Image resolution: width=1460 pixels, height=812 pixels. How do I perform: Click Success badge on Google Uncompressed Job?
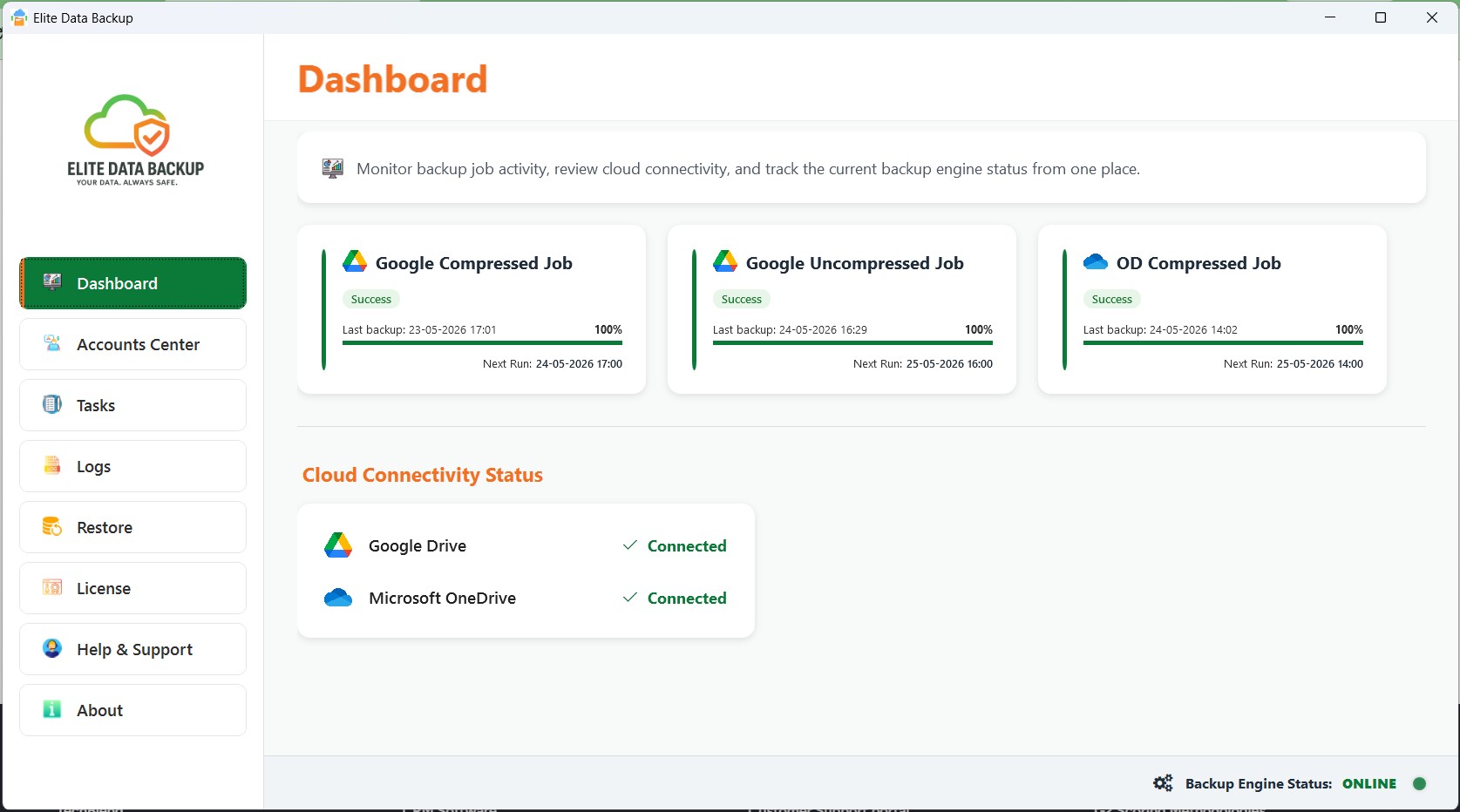pos(742,299)
